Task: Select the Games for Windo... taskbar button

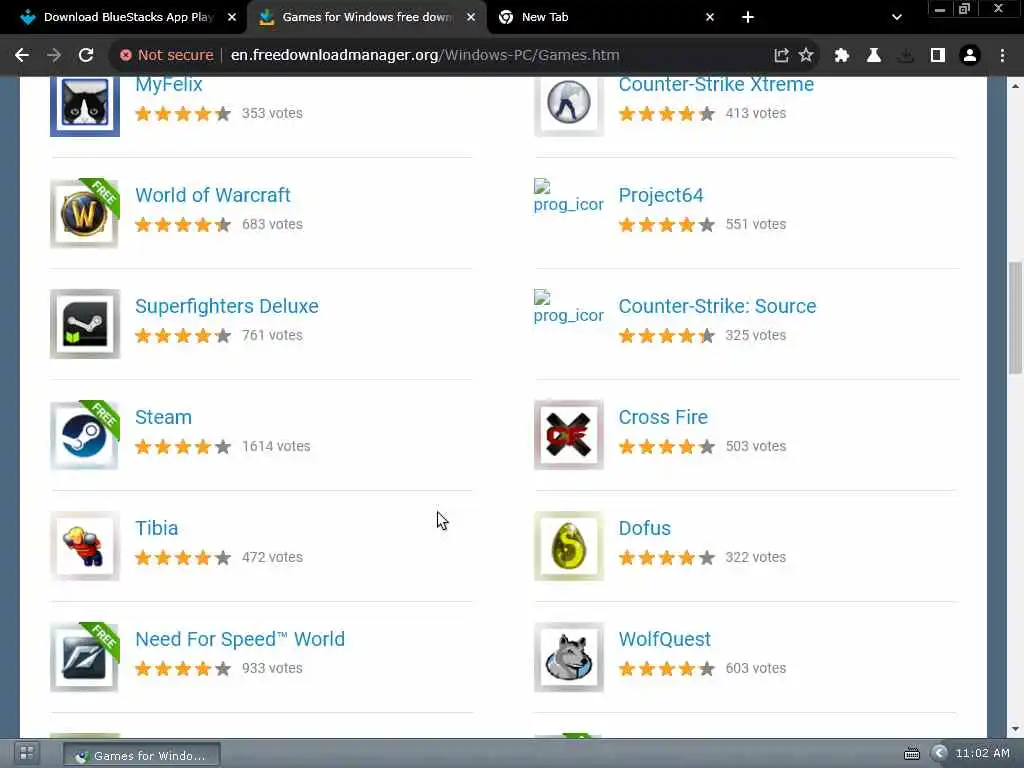Action: click(141, 756)
